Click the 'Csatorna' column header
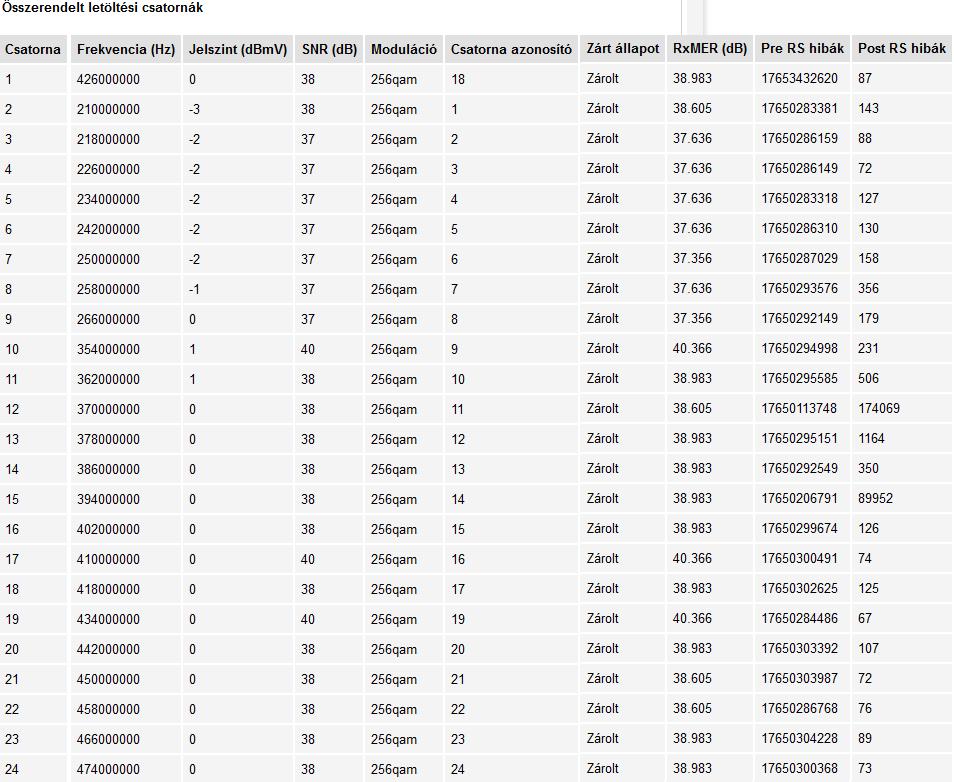The width and height of the screenshot is (954, 782). (x=33, y=49)
